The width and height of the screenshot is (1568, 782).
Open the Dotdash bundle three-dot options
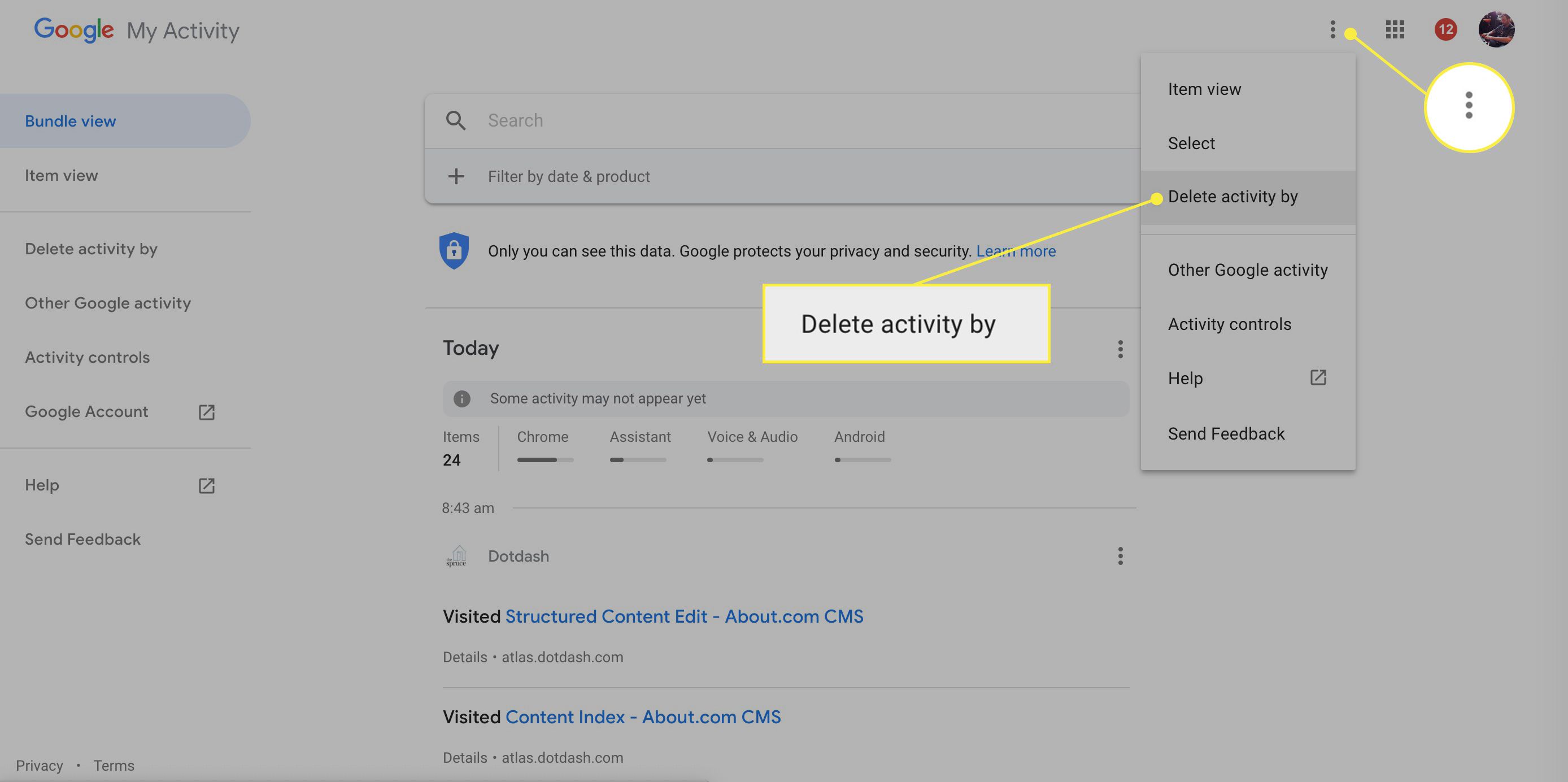point(1120,555)
